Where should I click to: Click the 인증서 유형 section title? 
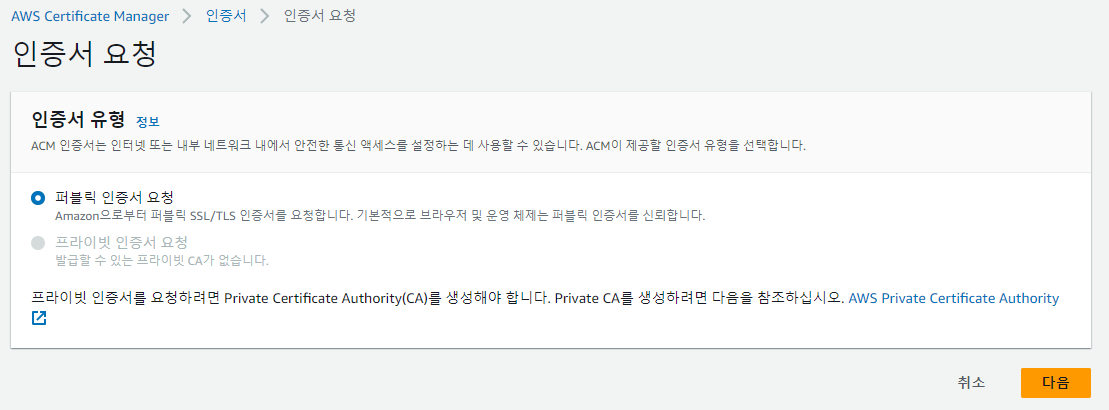pyautogui.click(x=79, y=119)
